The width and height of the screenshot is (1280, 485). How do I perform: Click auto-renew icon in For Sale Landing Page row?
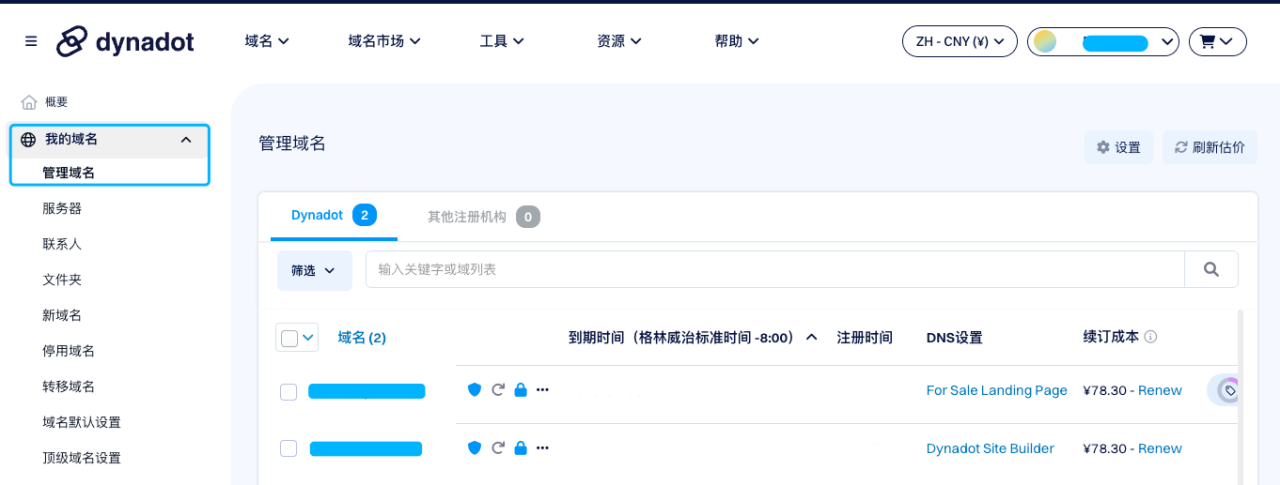498,390
